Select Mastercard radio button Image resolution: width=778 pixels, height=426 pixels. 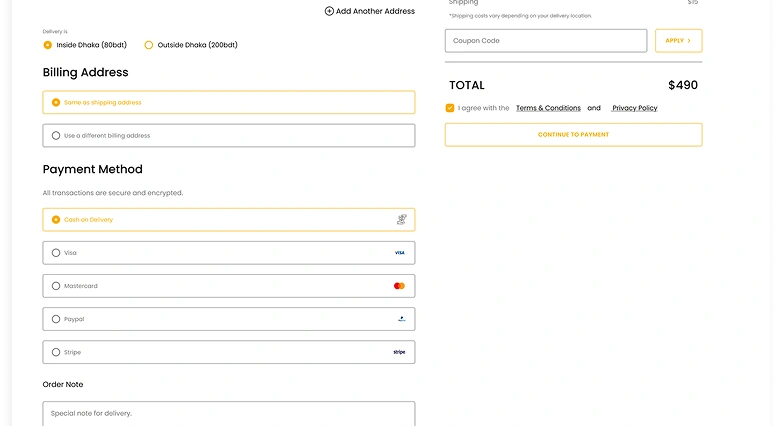click(x=56, y=286)
